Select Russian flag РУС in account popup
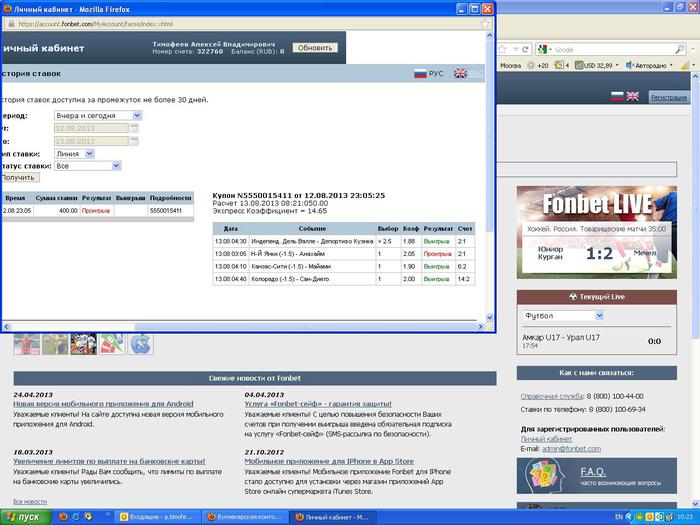The width and height of the screenshot is (700, 525). 429,74
